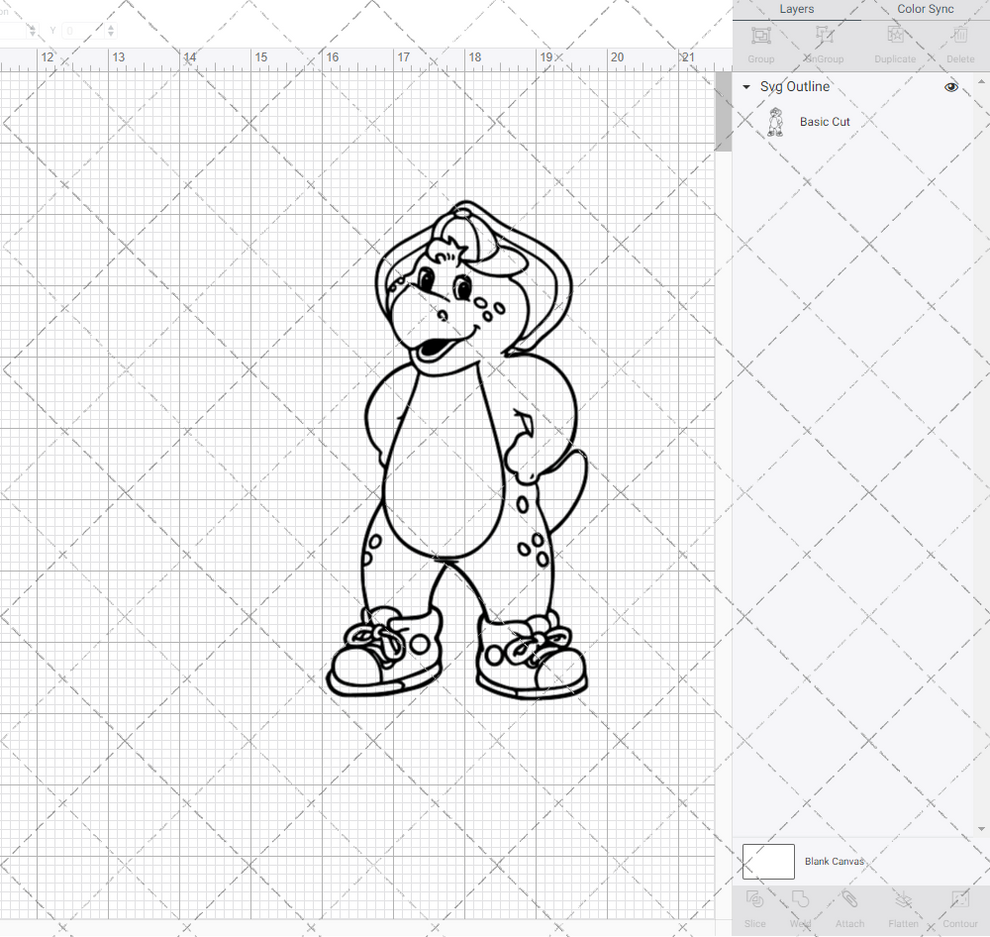990x937 pixels.
Task: Click the canvas vertical scrollbar
Action: pos(723,112)
